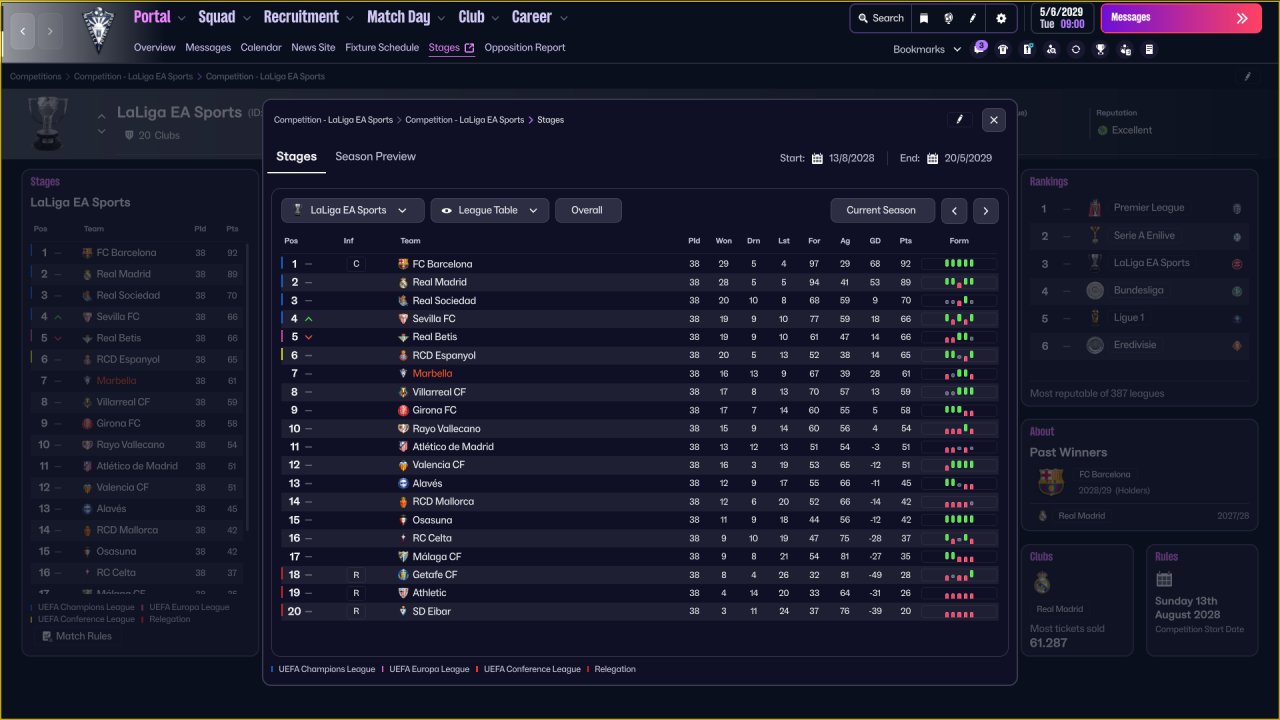This screenshot has width=1280, height=720.
Task: Click the Real Madrid crest in league table
Action: click(x=403, y=282)
